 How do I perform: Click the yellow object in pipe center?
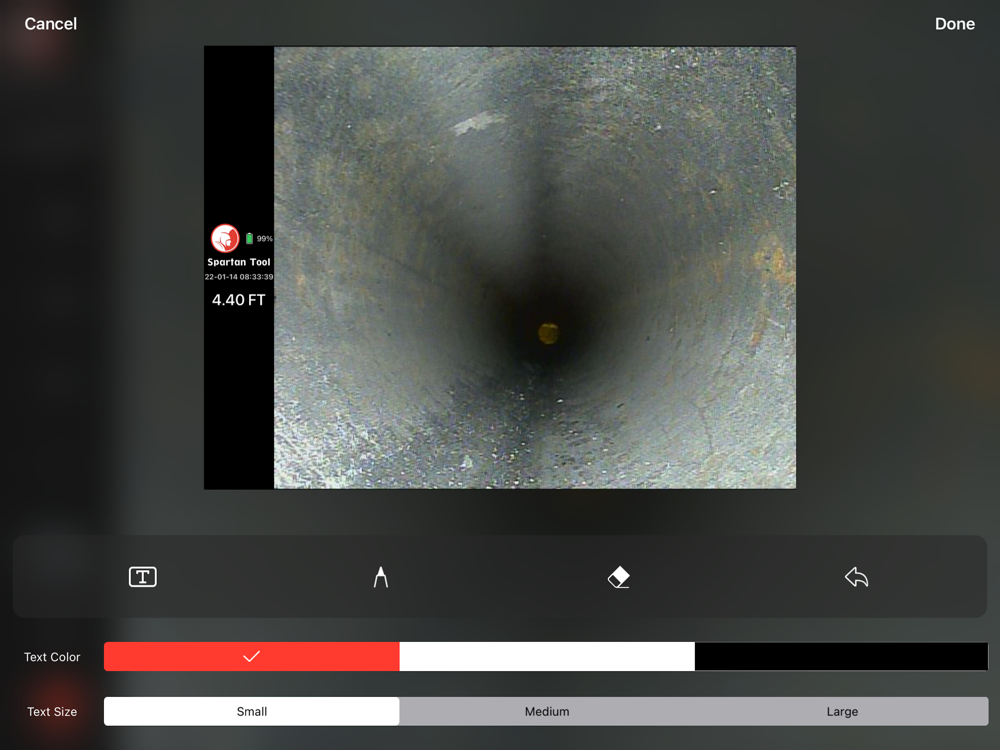coord(548,333)
